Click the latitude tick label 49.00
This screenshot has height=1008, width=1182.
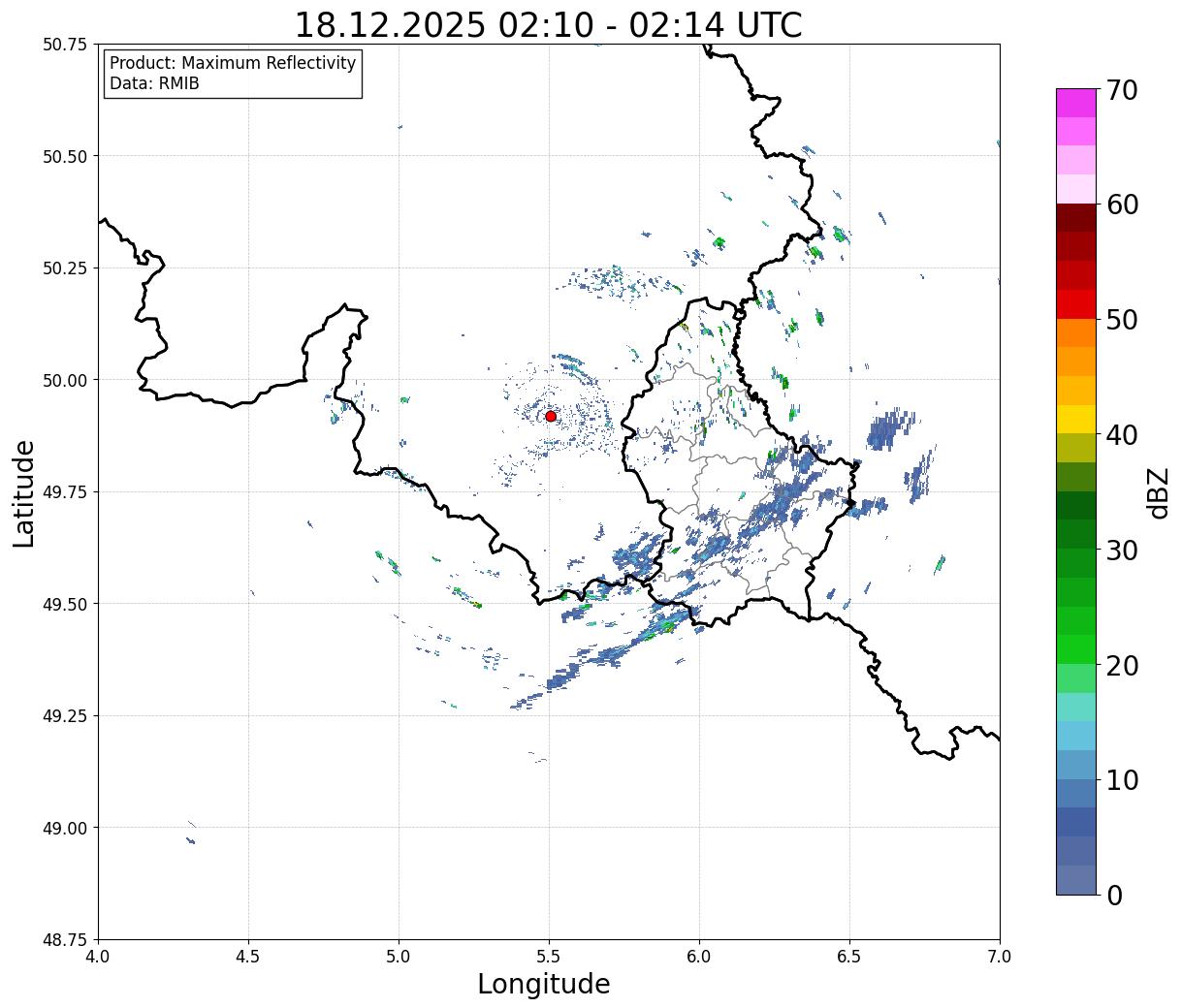pyautogui.click(x=65, y=828)
